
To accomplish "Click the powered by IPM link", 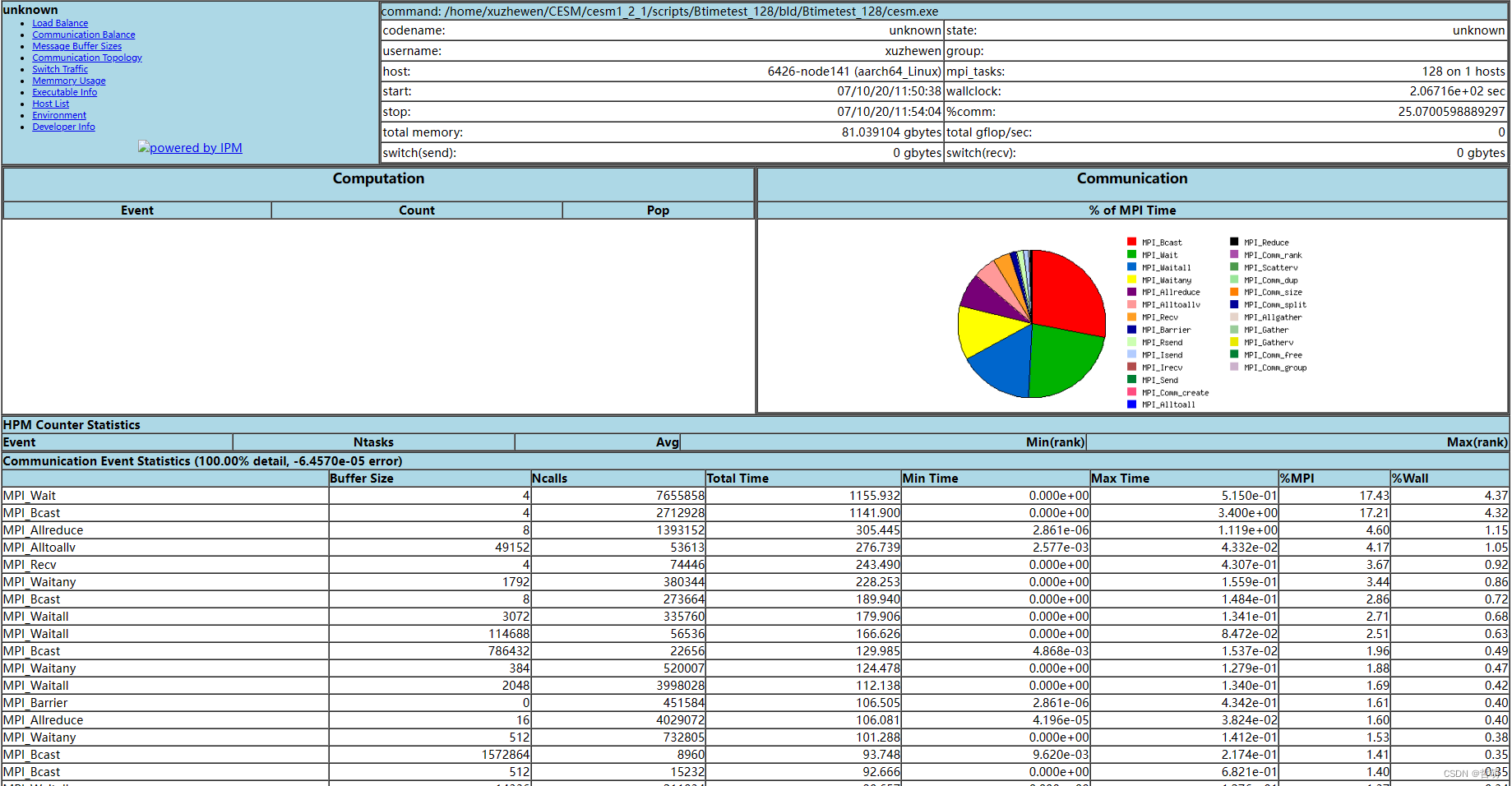I will point(196,147).
